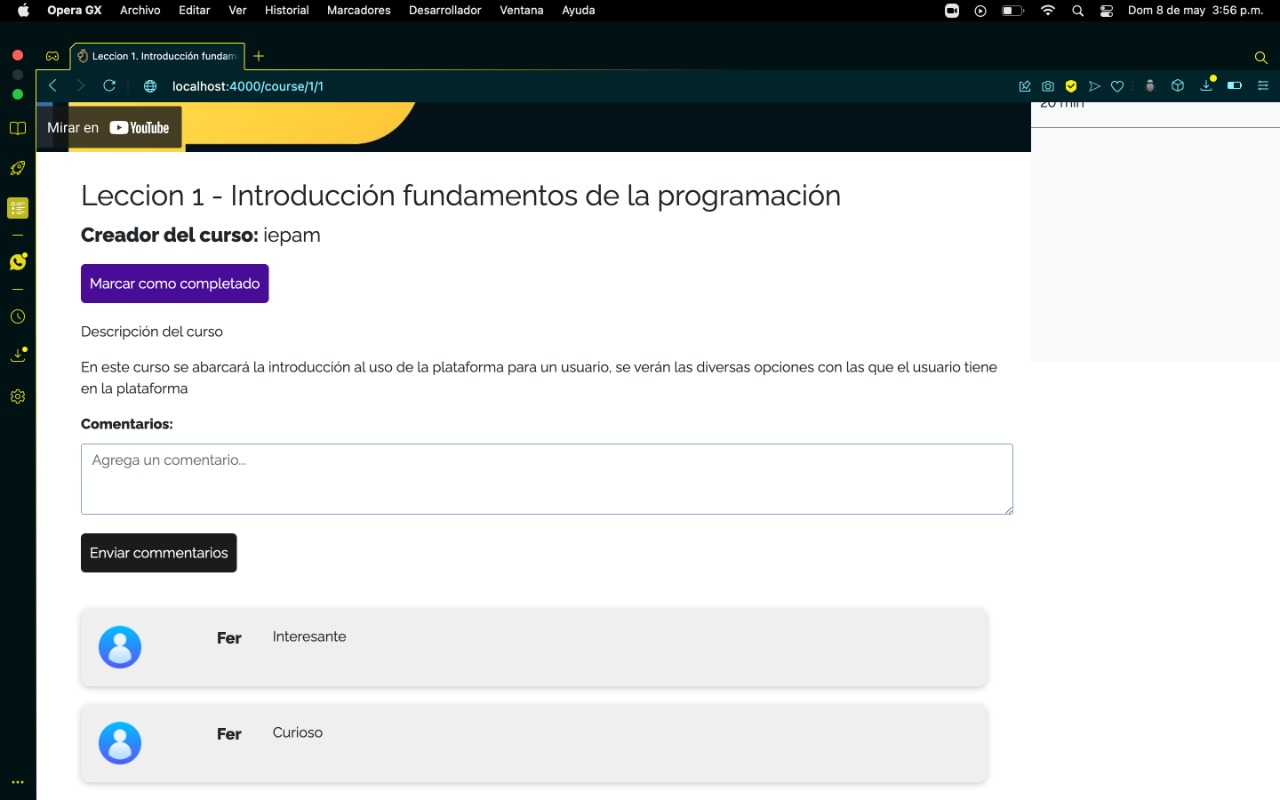
Task: Bookmark page with the heart icon
Action: pyautogui.click(x=1118, y=86)
